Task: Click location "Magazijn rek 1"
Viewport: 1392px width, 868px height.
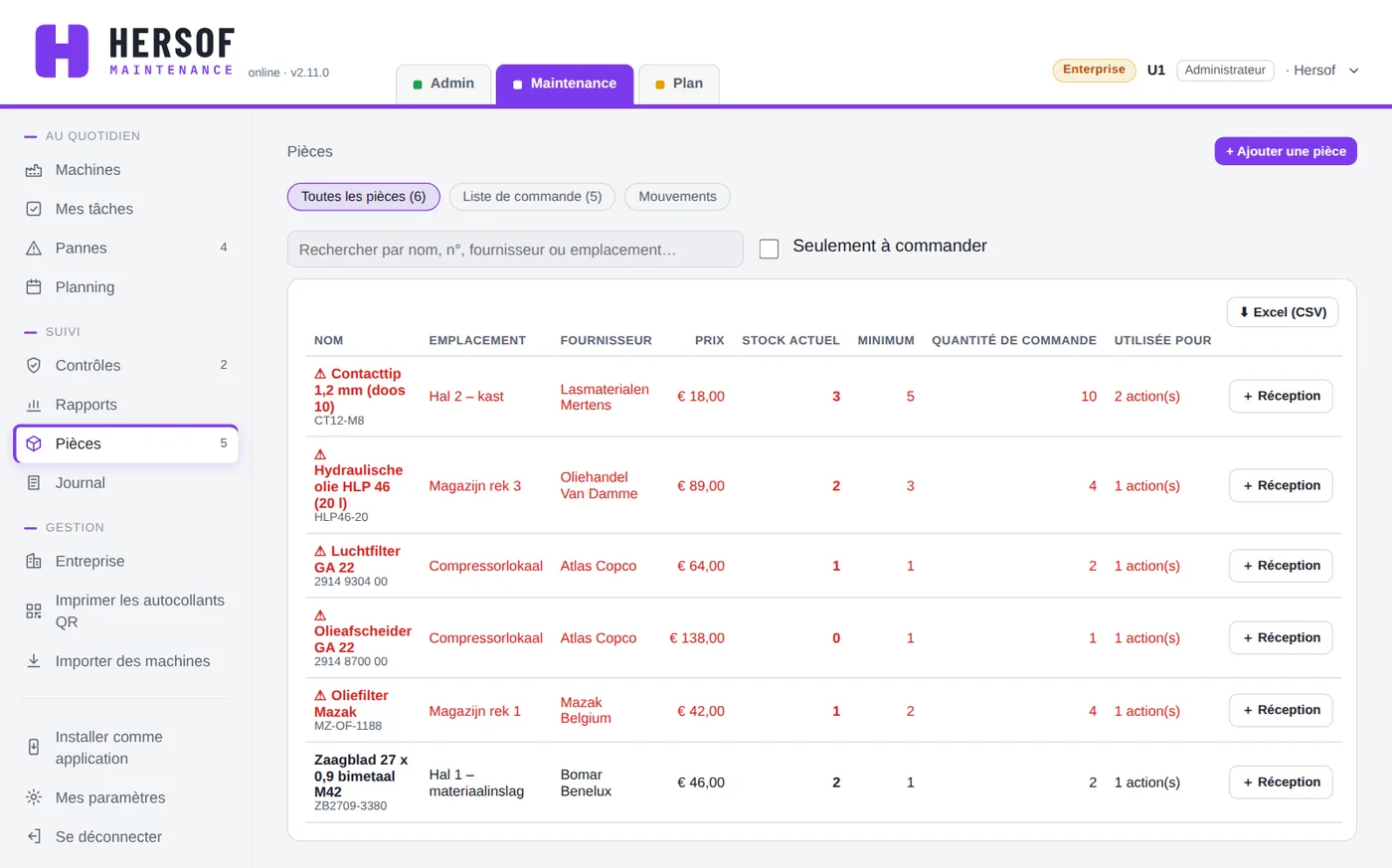Action: [x=474, y=711]
